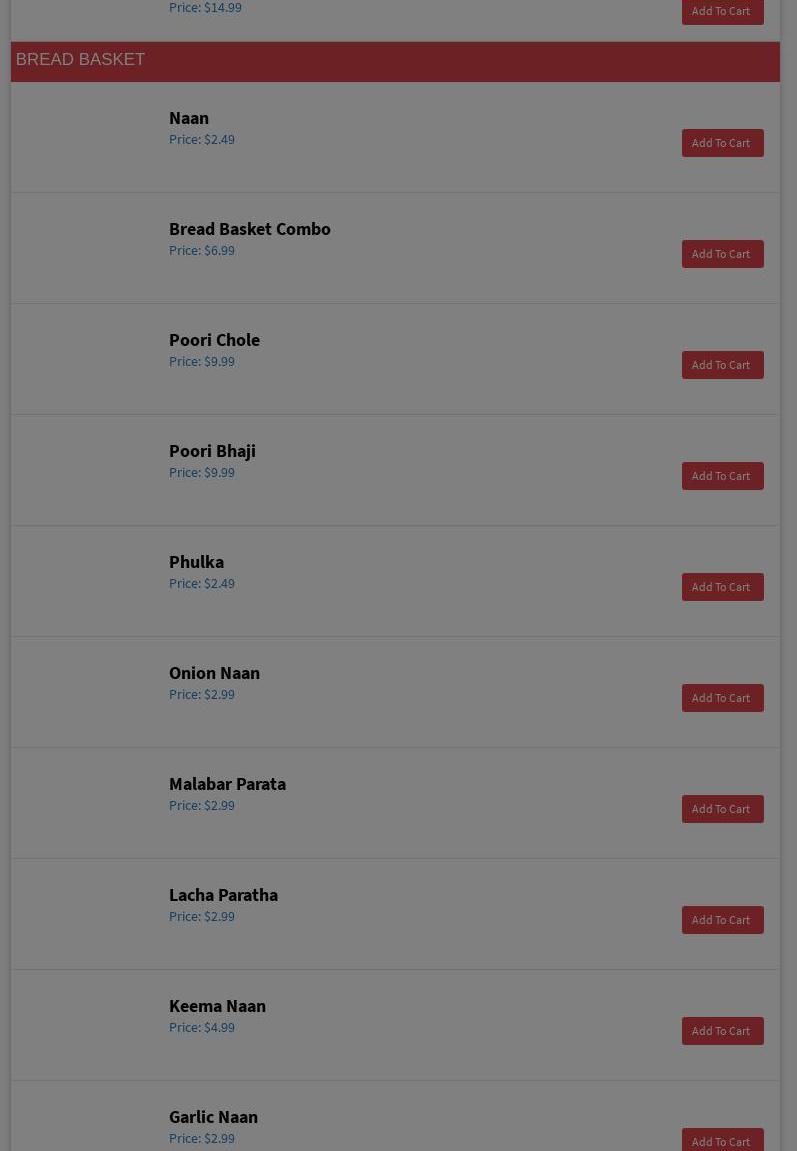
Task: Click the Poori Chole item title
Action: point(214,340)
